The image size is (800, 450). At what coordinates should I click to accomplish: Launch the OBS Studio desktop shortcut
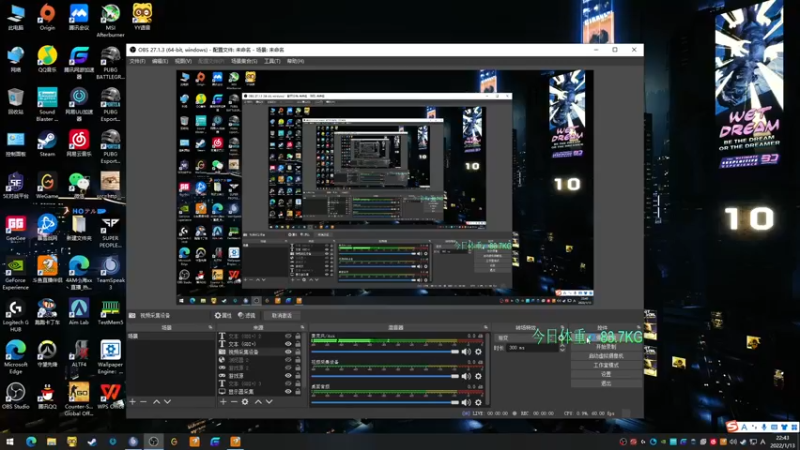pyautogui.click(x=16, y=392)
